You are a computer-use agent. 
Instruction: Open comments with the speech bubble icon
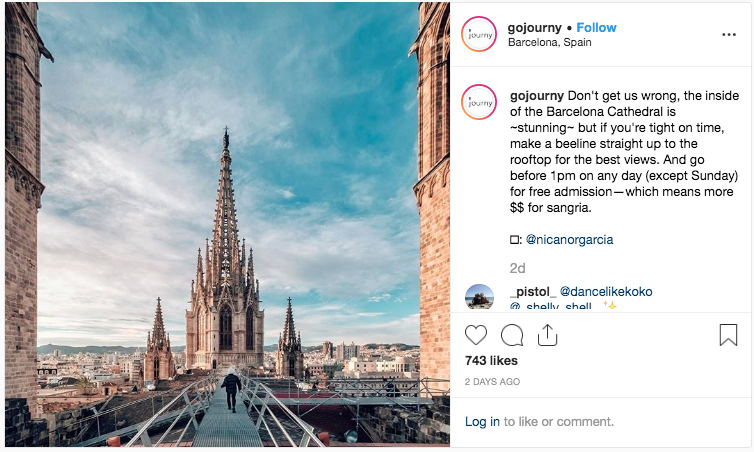[x=512, y=335]
